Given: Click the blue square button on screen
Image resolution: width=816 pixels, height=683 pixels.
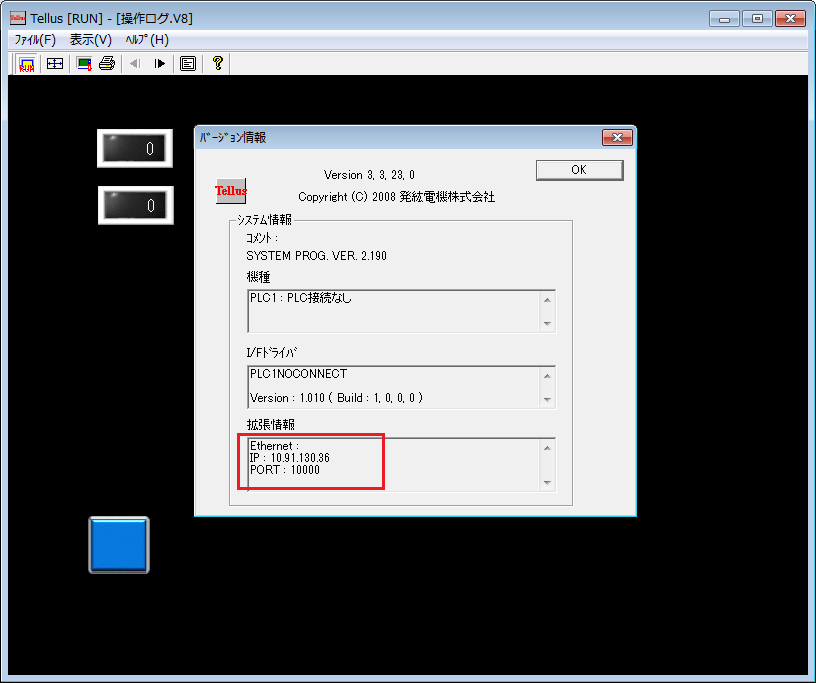Looking at the screenshot, I should click(119, 545).
